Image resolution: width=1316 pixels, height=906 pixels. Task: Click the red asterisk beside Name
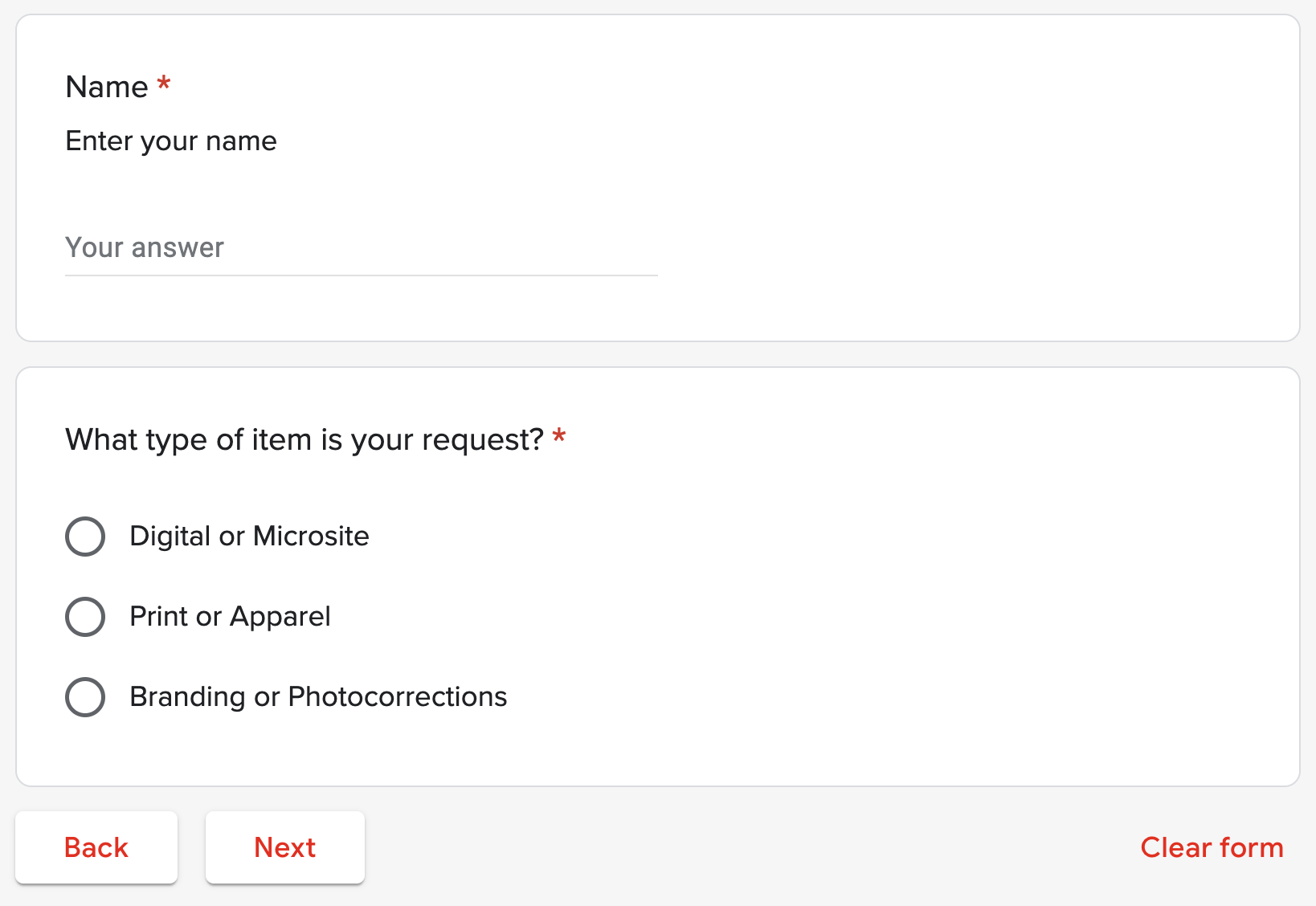point(164,84)
